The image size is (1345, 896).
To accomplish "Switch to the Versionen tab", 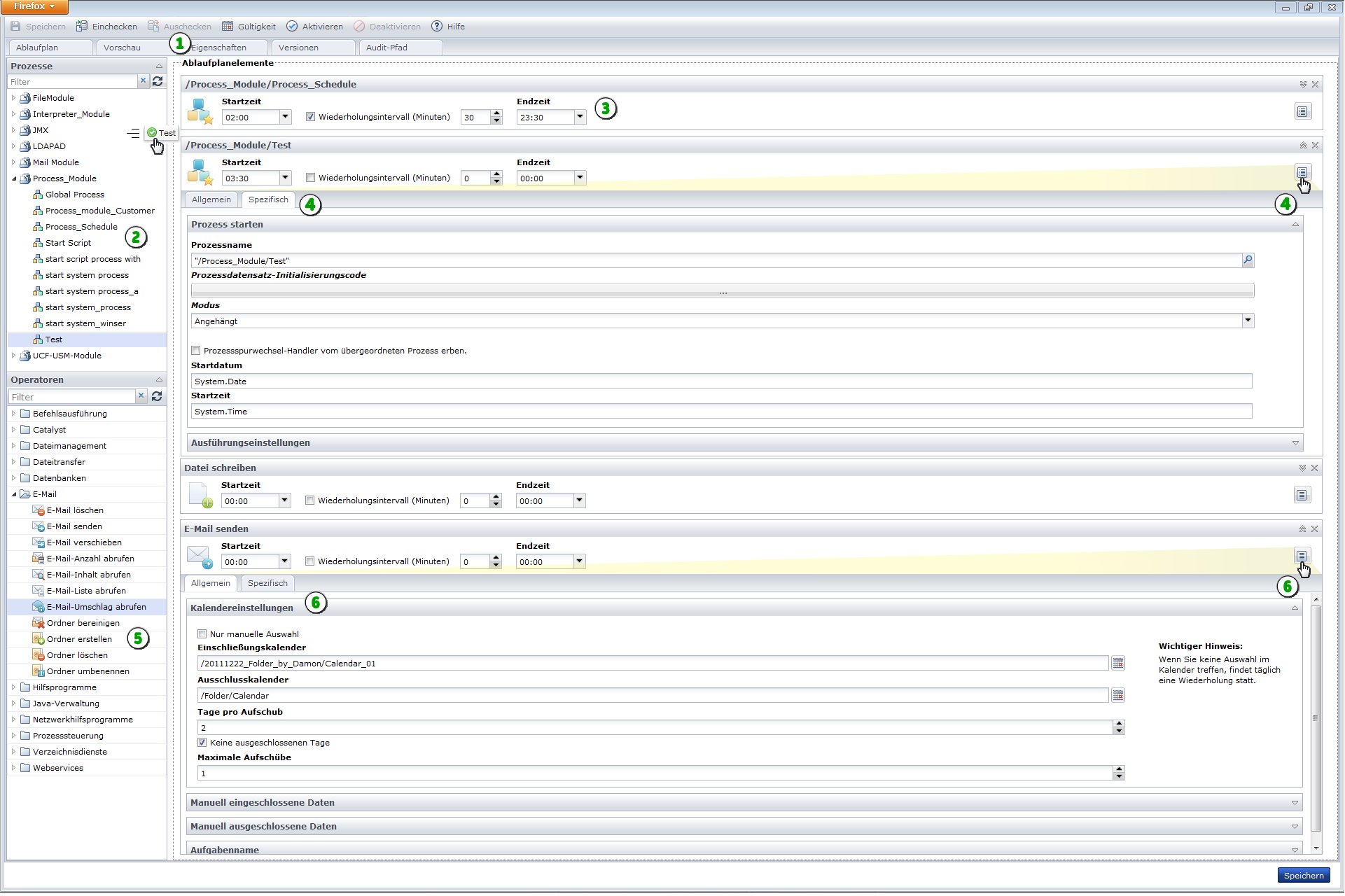I will [x=298, y=48].
